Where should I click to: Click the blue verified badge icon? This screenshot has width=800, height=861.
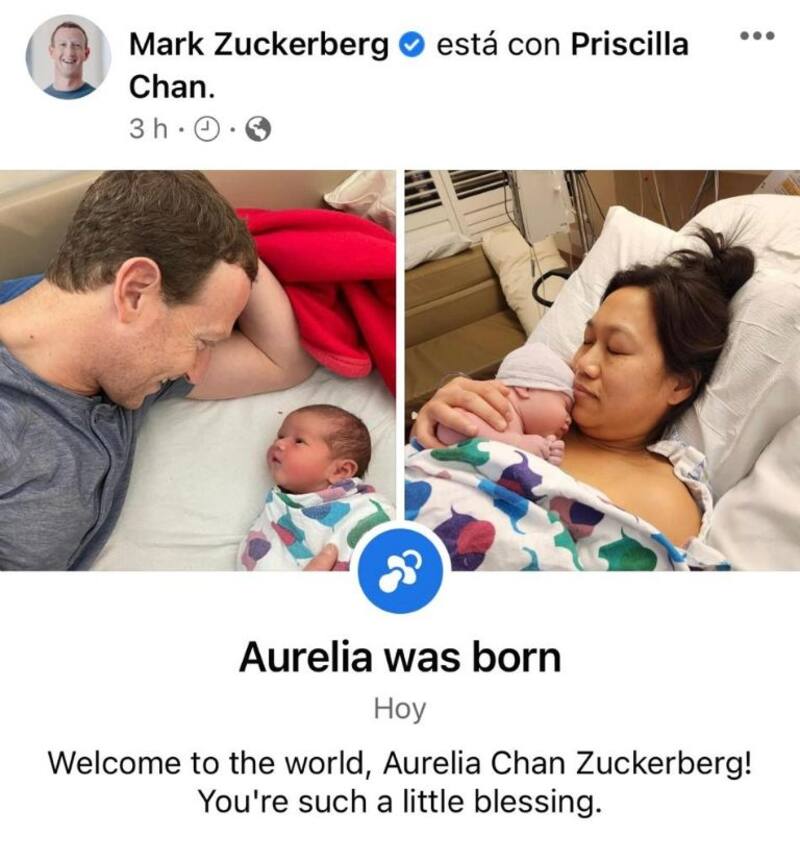[411, 45]
